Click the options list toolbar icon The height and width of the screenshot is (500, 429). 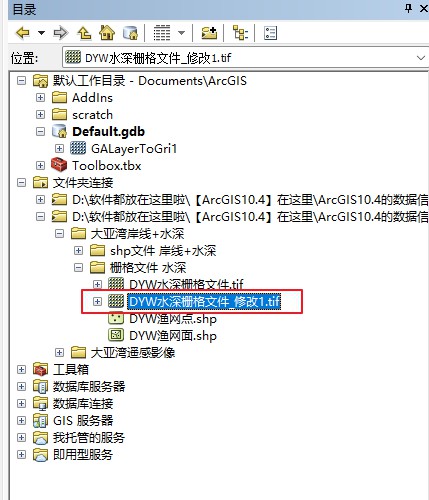click(x=270, y=33)
